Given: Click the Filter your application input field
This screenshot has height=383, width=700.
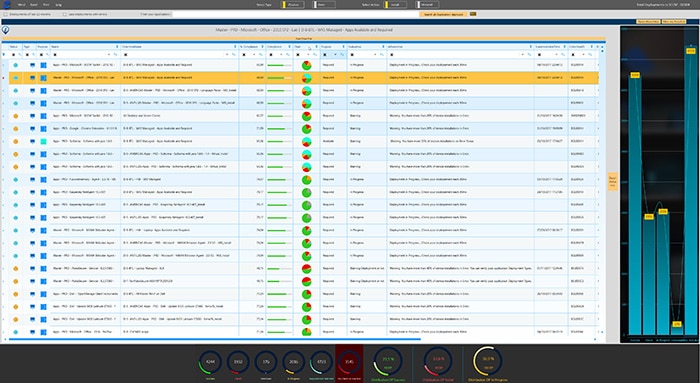Looking at the screenshot, I should coord(295,14).
